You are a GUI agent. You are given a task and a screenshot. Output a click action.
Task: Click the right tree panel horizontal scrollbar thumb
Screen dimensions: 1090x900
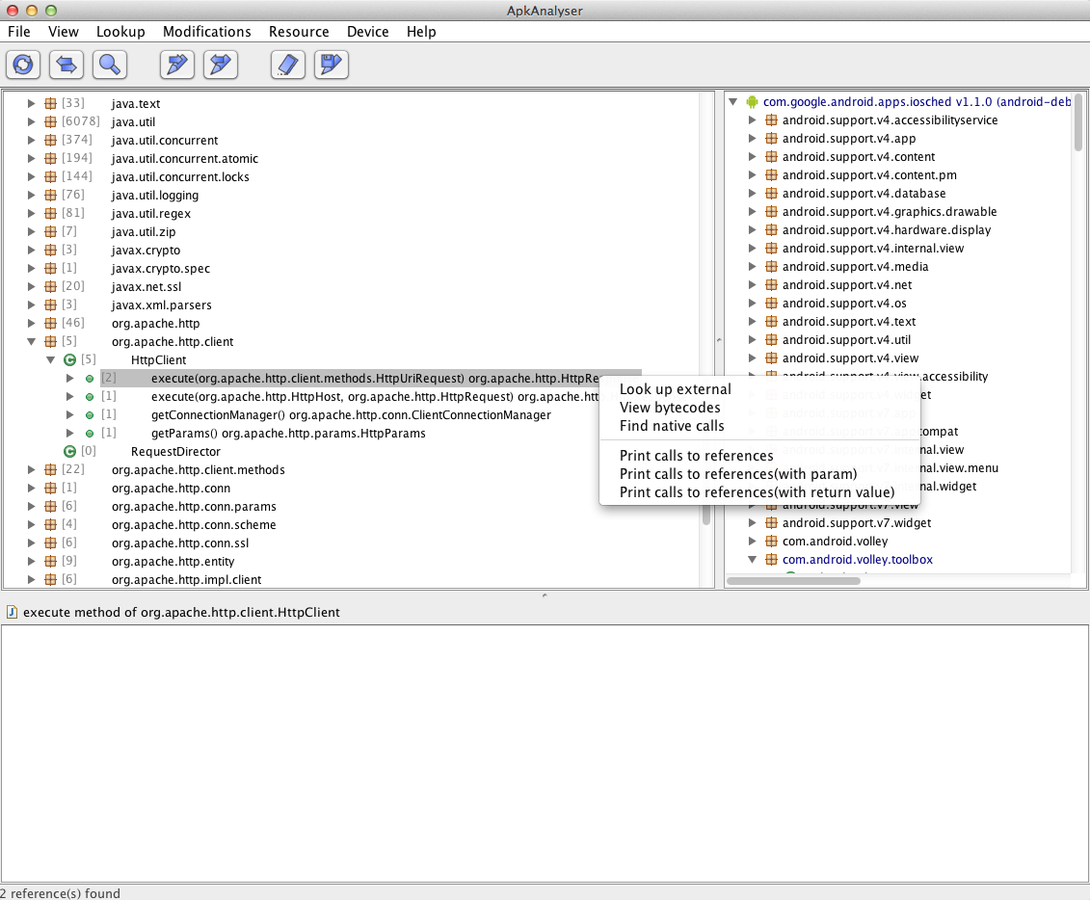click(x=793, y=580)
